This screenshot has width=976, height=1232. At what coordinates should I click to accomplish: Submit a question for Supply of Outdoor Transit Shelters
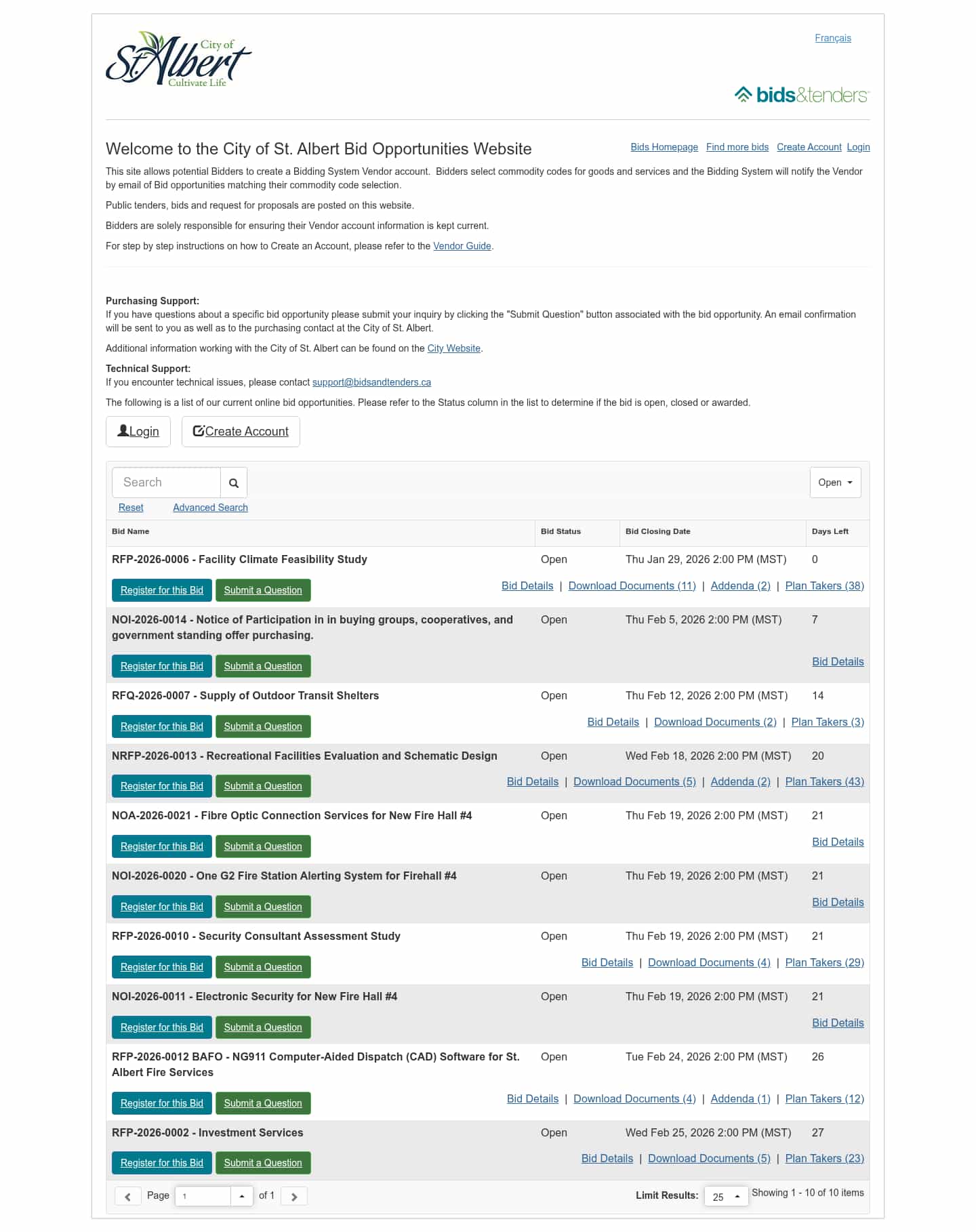click(x=263, y=726)
